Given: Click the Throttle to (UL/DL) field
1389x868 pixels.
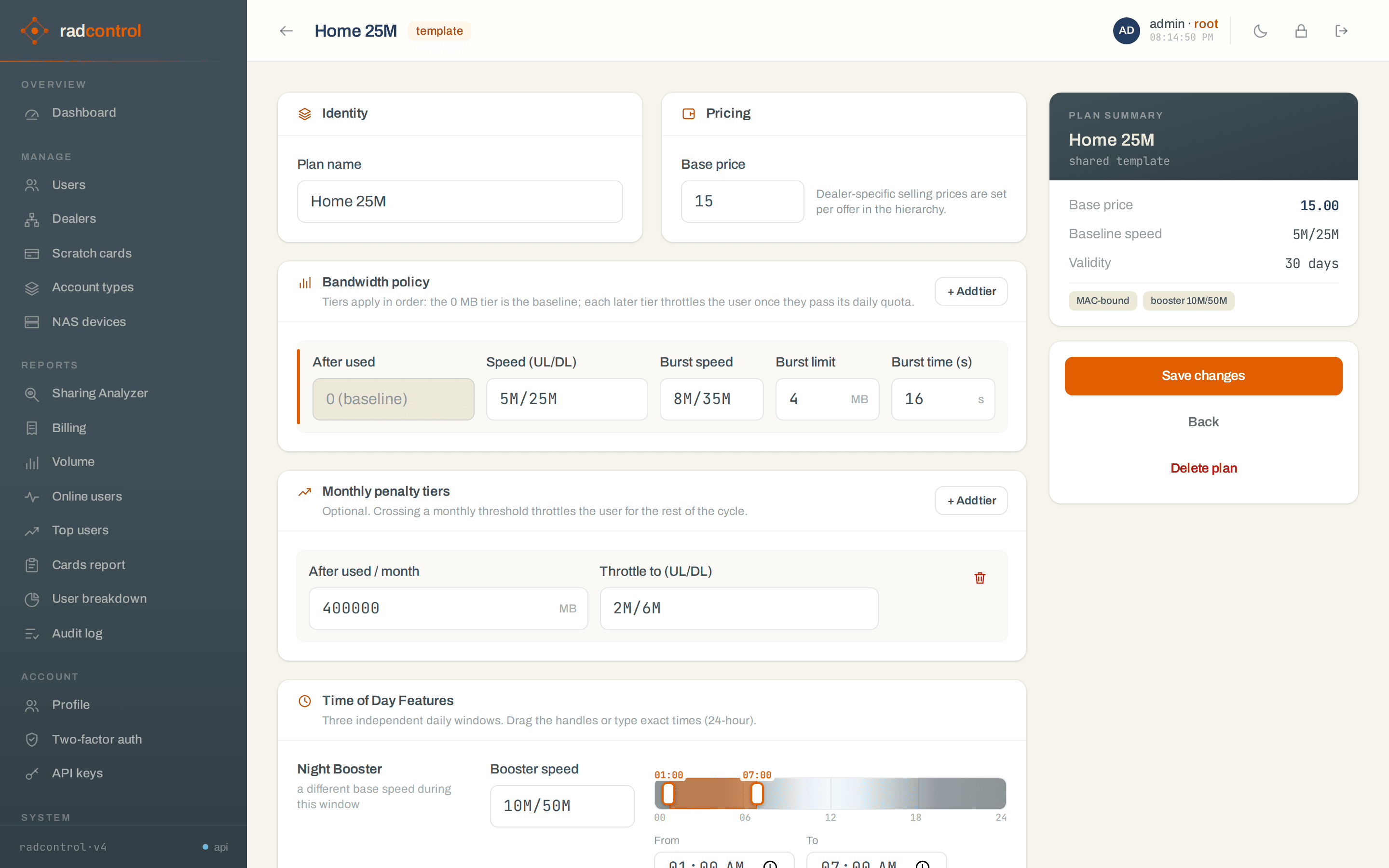Looking at the screenshot, I should click(x=739, y=609).
